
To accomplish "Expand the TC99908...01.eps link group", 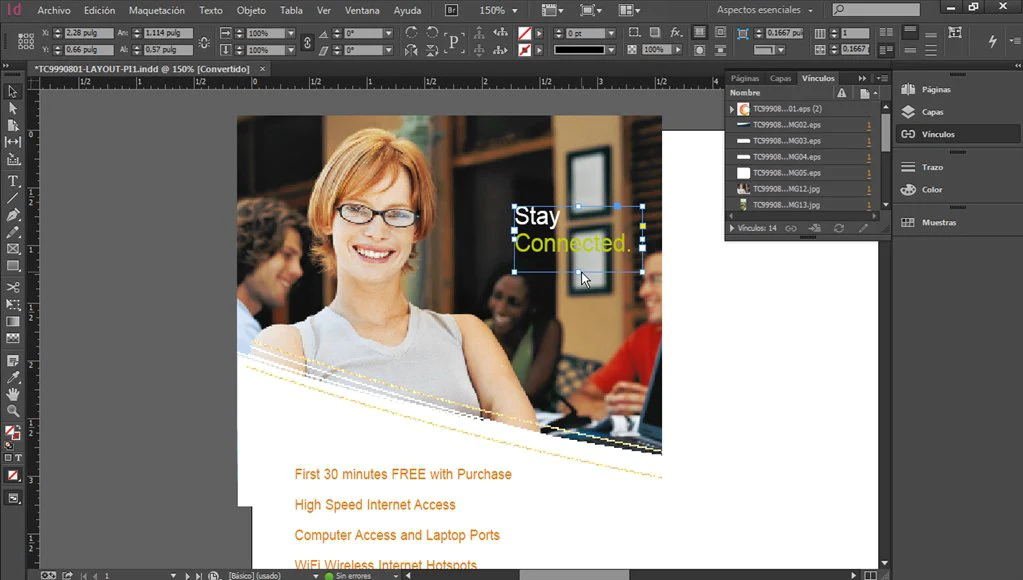I will (x=732, y=109).
